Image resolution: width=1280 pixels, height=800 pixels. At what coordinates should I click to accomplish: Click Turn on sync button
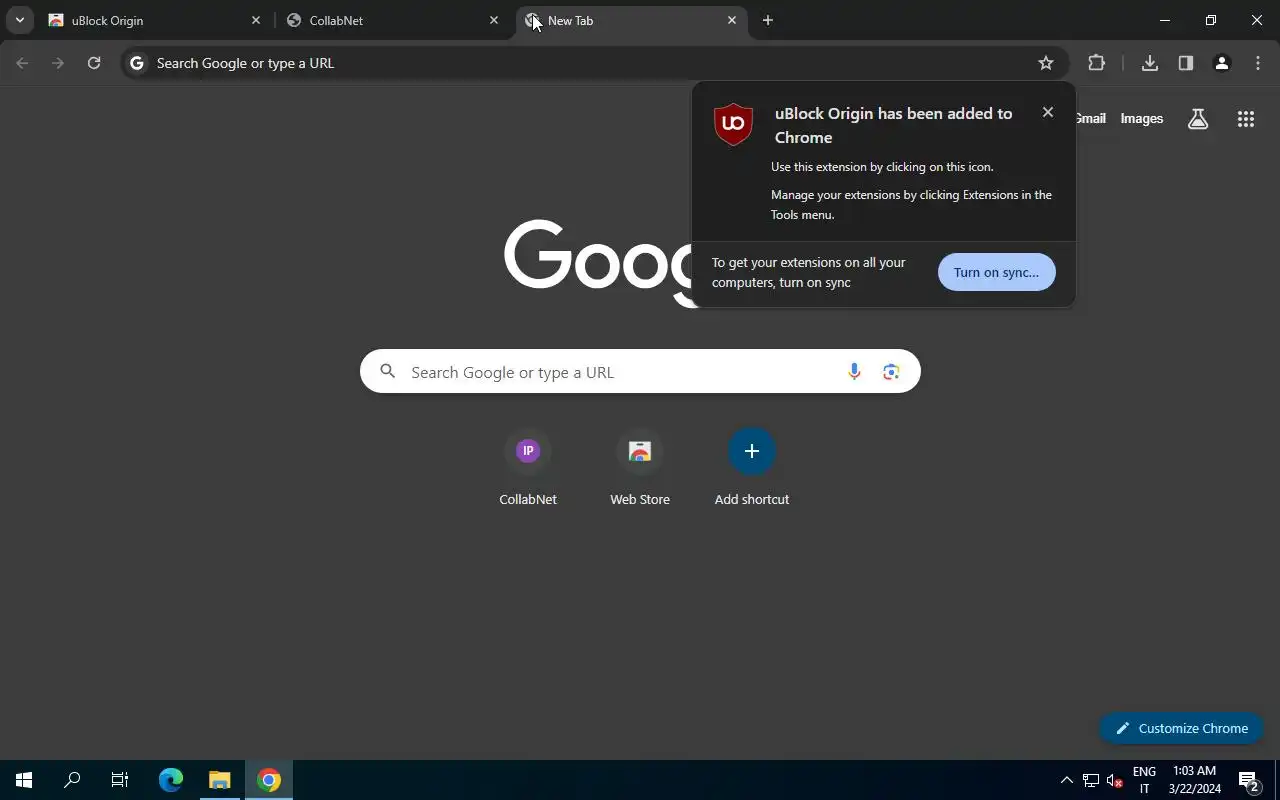(996, 272)
